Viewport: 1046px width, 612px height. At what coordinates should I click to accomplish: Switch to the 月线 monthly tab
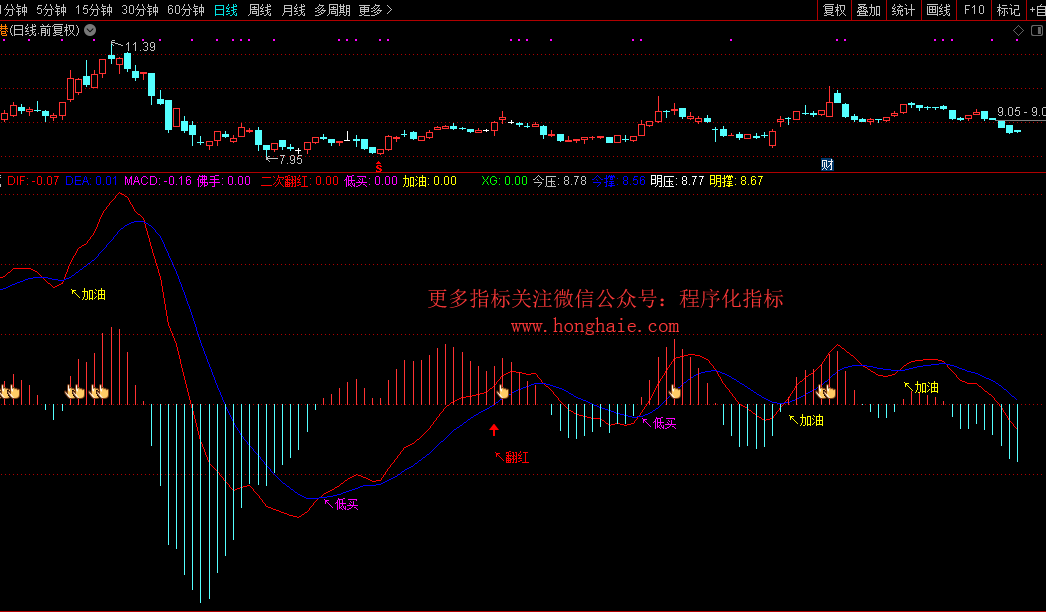coord(294,10)
